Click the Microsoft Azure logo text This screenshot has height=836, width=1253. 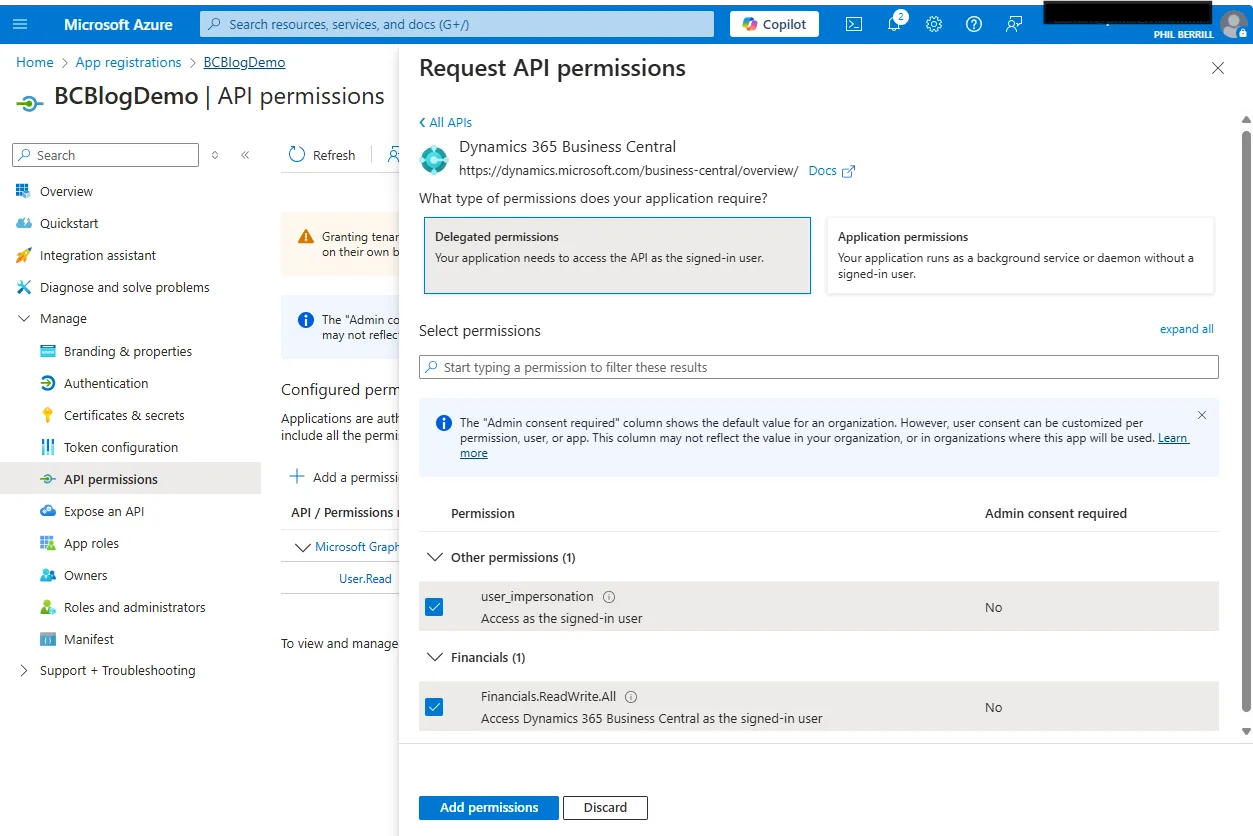[x=118, y=24]
